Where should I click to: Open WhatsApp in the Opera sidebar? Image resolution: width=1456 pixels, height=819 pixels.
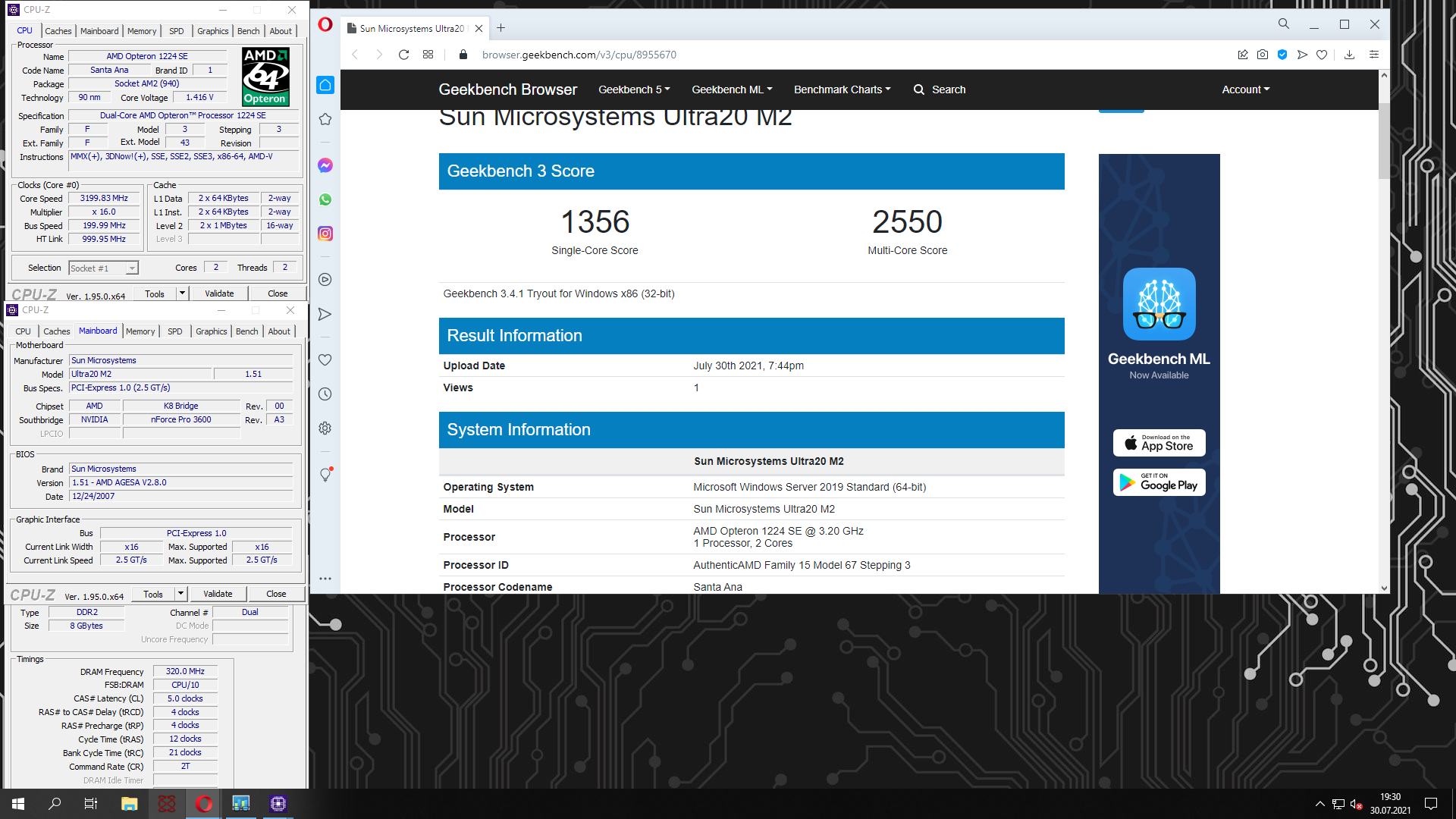click(325, 199)
